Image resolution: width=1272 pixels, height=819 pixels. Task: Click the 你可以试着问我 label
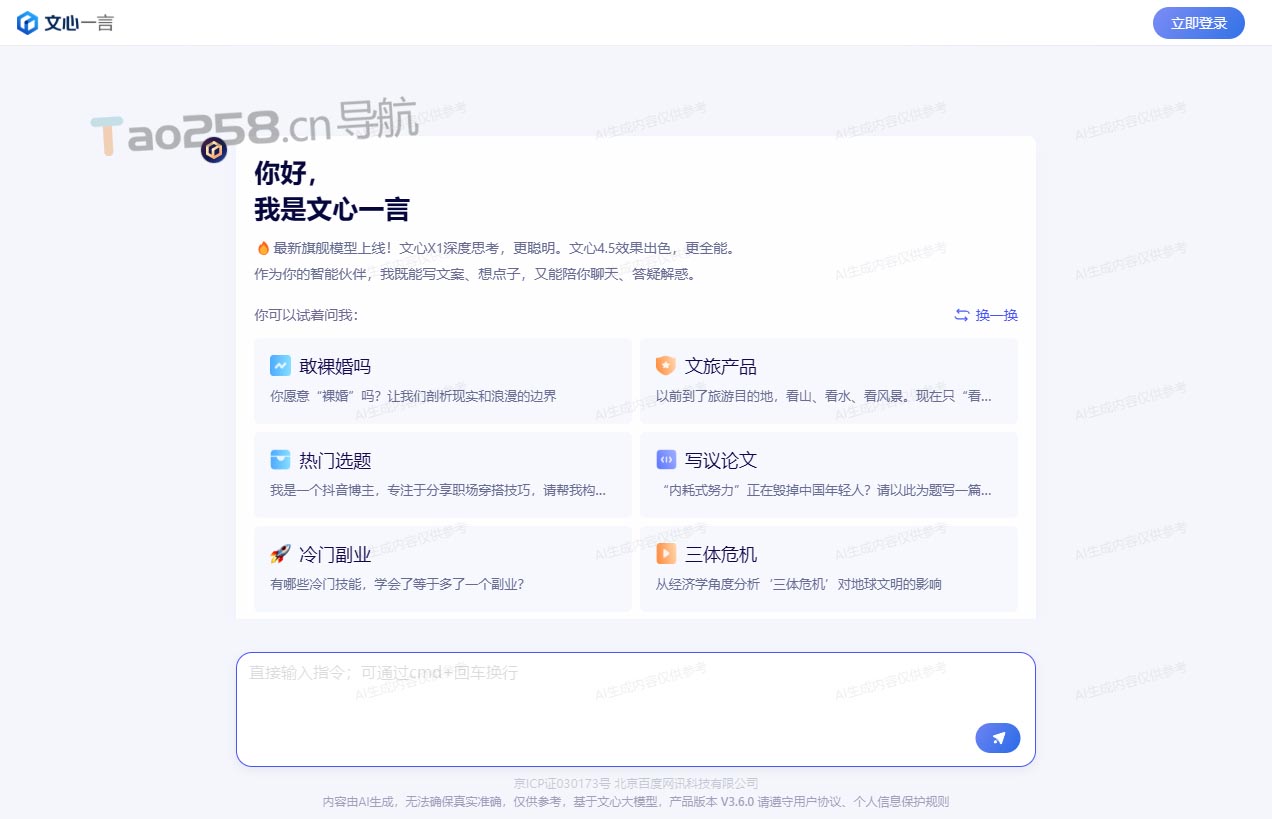306,315
